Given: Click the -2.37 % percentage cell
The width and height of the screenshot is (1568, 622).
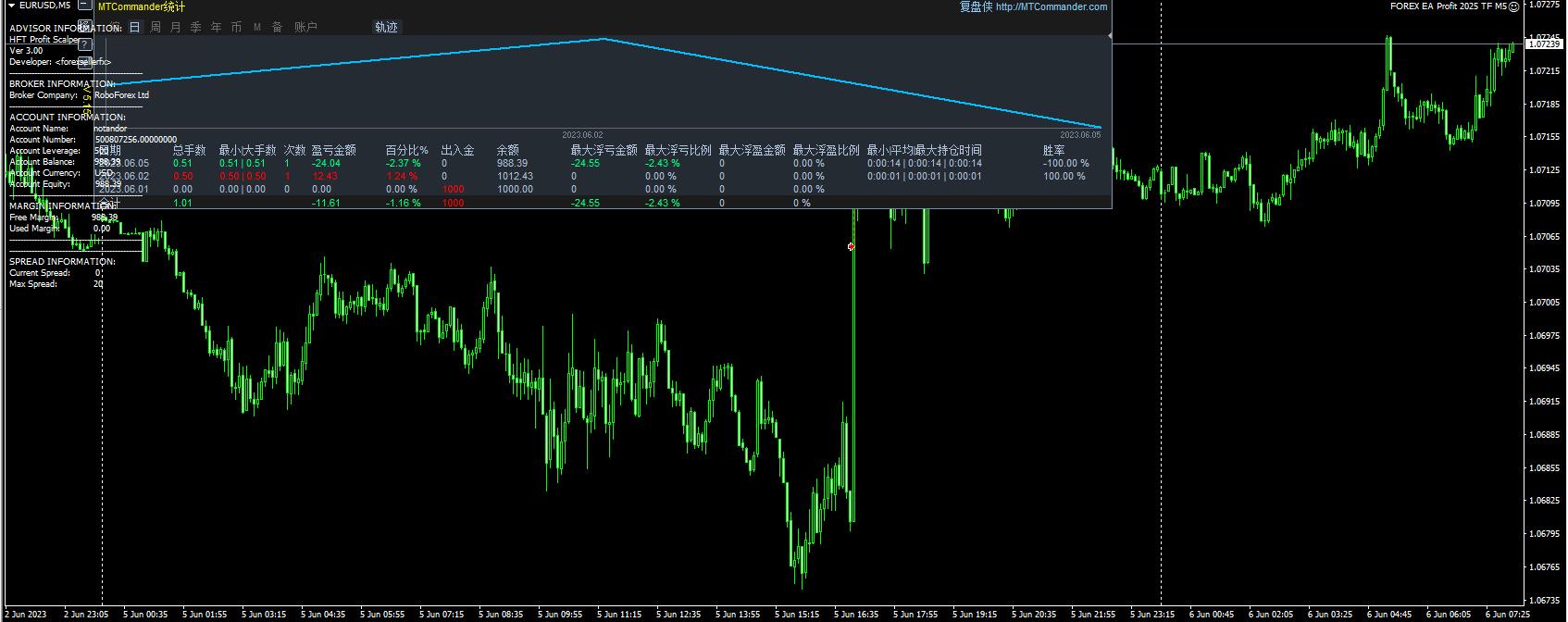Looking at the screenshot, I should (x=404, y=164).
